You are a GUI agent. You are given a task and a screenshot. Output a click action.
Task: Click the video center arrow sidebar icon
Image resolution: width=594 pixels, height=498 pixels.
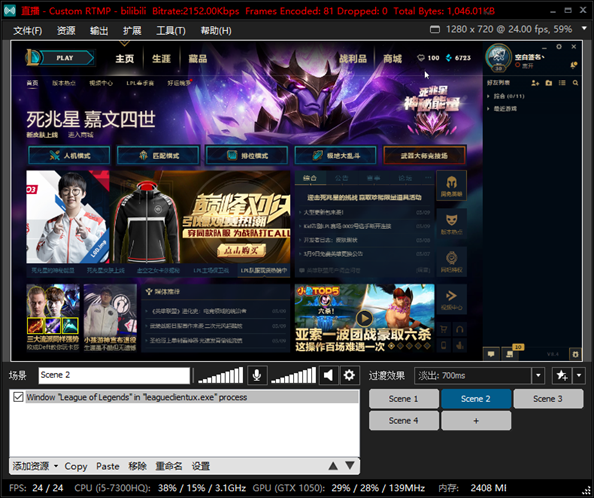tap(451, 299)
